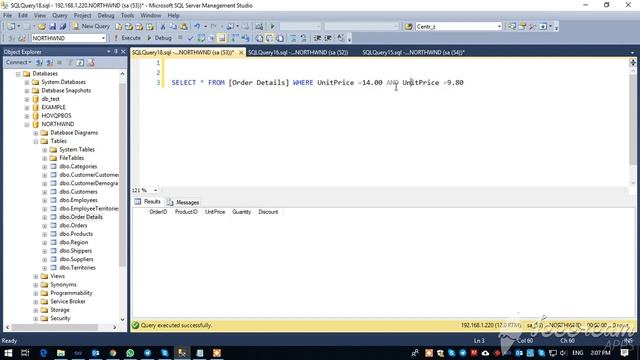The height and width of the screenshot is (360, 640).
Task: Open the editor zoom level dropdown
Action: pyautogui.click(x=156, y=191)
